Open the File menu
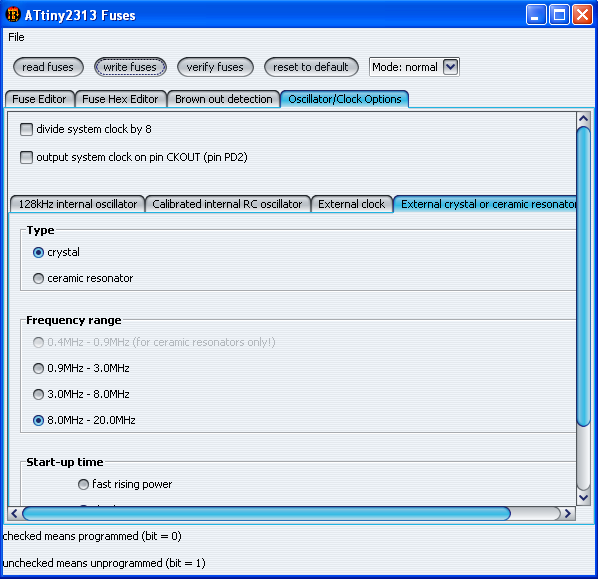The height and width of the screenshot is (579, 598). tap(16, 37)
